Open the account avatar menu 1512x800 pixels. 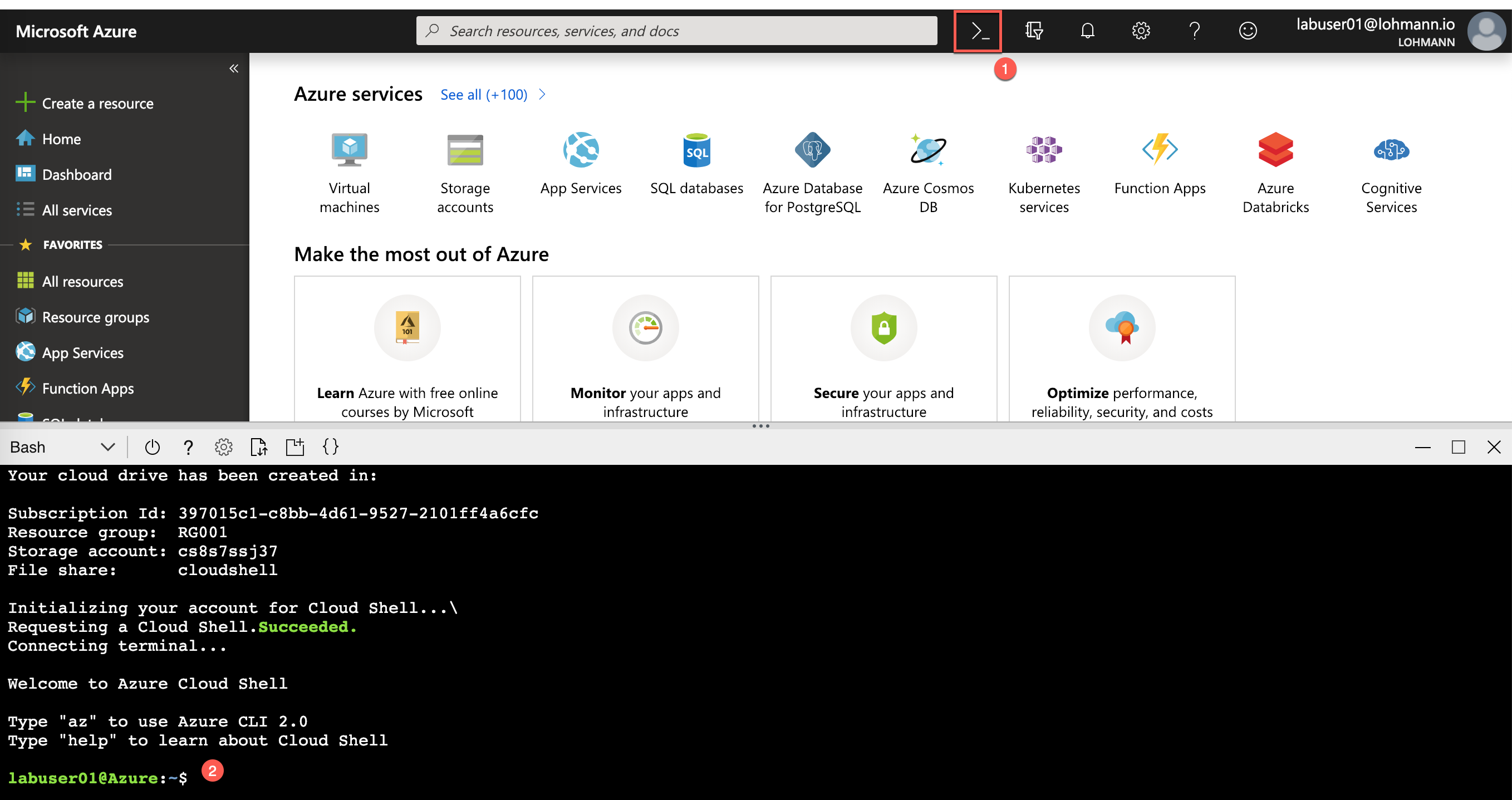click(x=1486, y=32)
